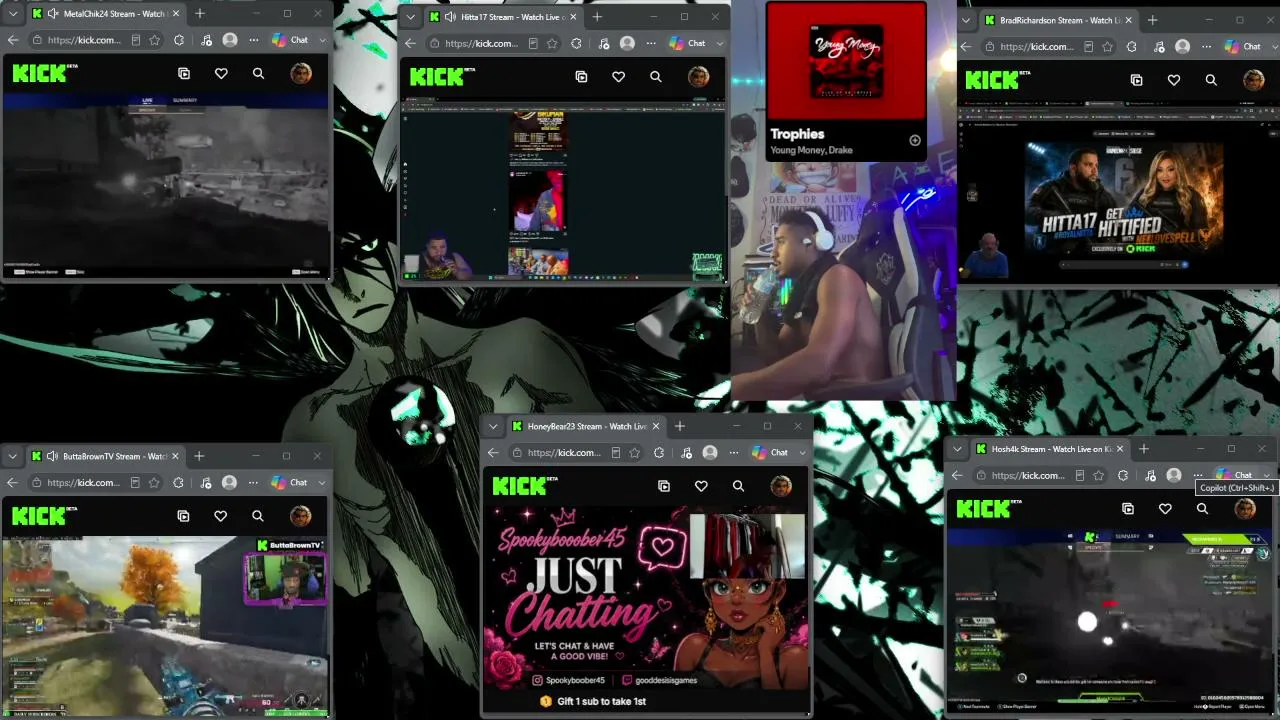Expand chevron beside Chat in MetalChik24 window

coord(322,40)
